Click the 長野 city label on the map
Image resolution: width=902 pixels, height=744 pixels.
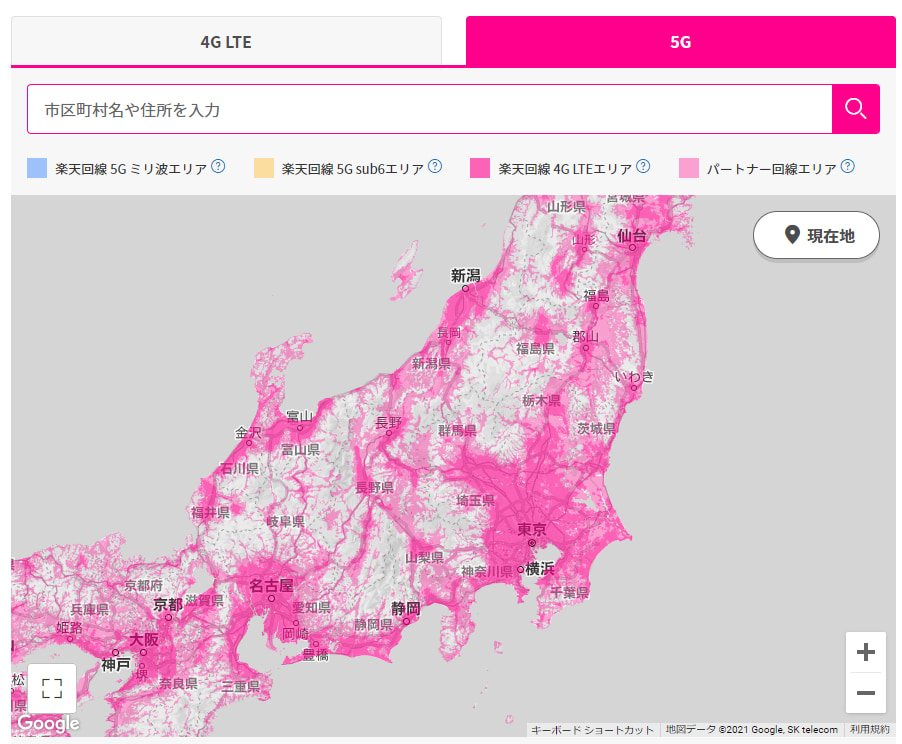click(388, 423)
